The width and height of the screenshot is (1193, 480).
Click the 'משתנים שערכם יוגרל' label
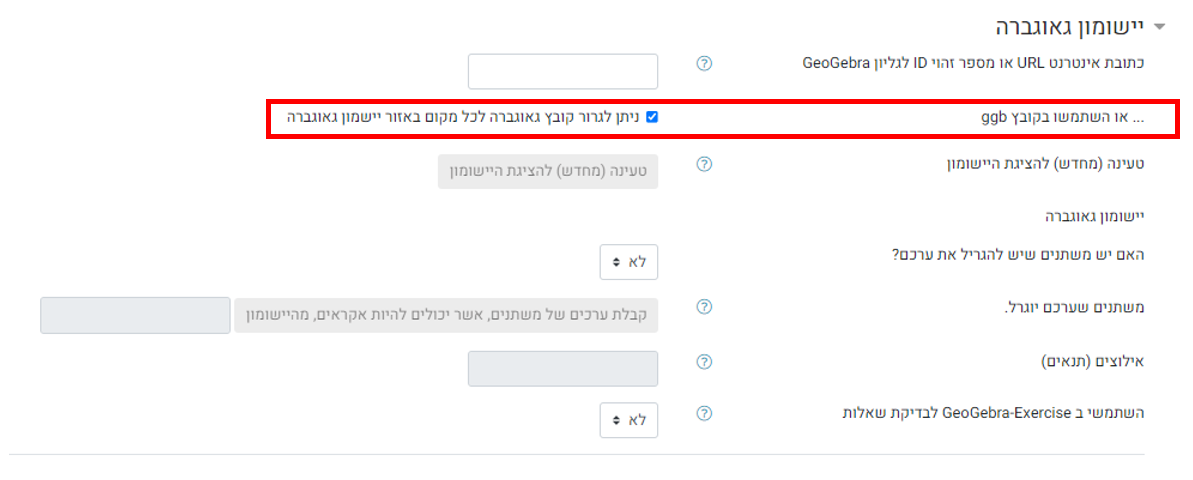coord(1073,307)
